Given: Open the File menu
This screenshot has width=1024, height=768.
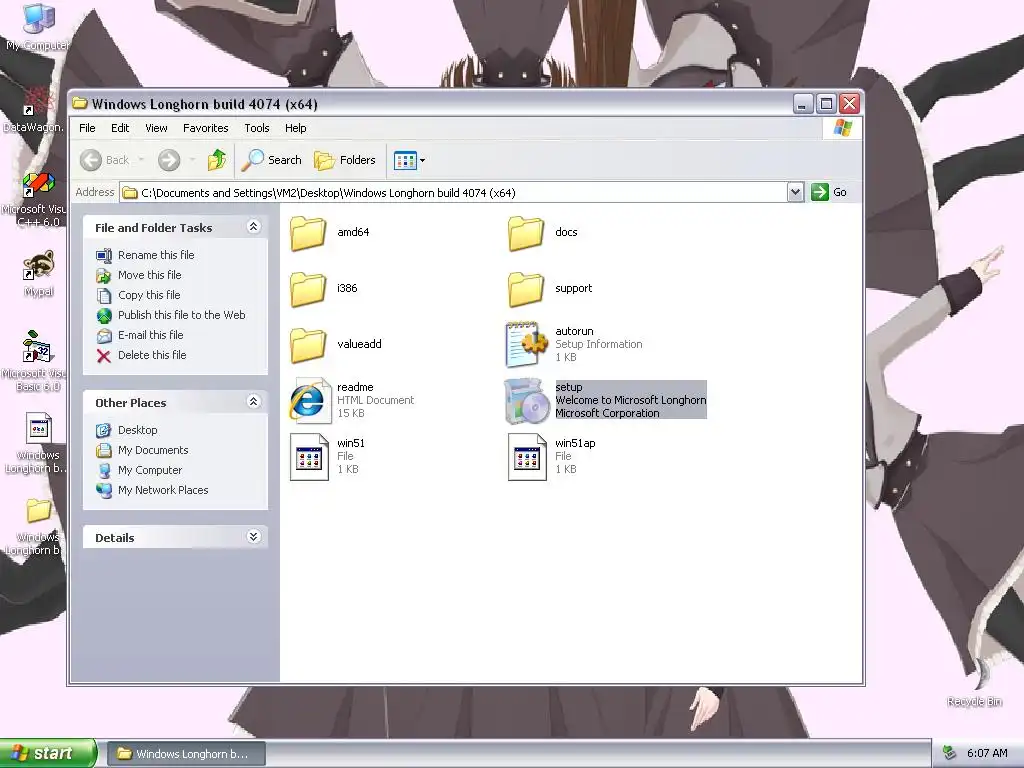Looking at the screenshot, I should point(88,128).
